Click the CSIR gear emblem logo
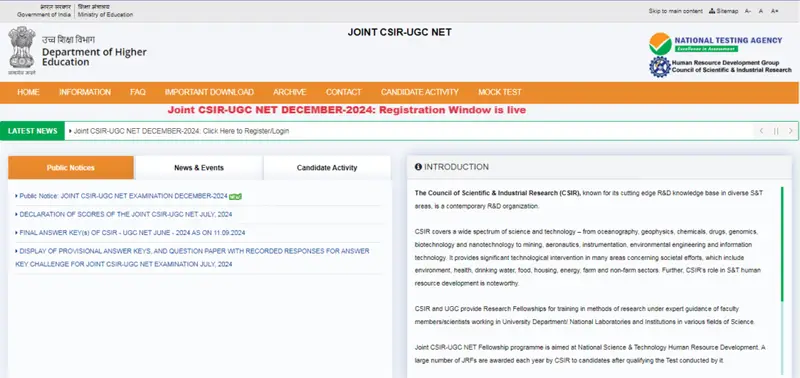Image resolution: width=800 pixels, height=378 pixels. (x=659, y=67)
